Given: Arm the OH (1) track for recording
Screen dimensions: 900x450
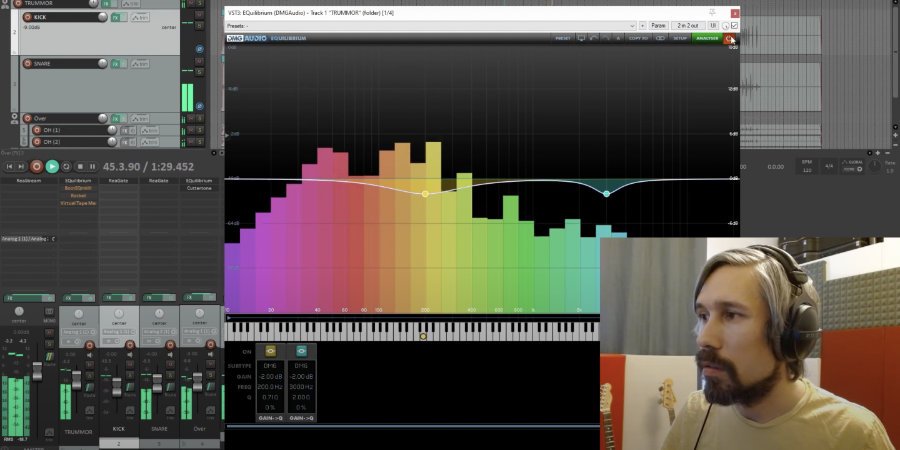Looking at the screenshot, I should [x=37, y=130].
